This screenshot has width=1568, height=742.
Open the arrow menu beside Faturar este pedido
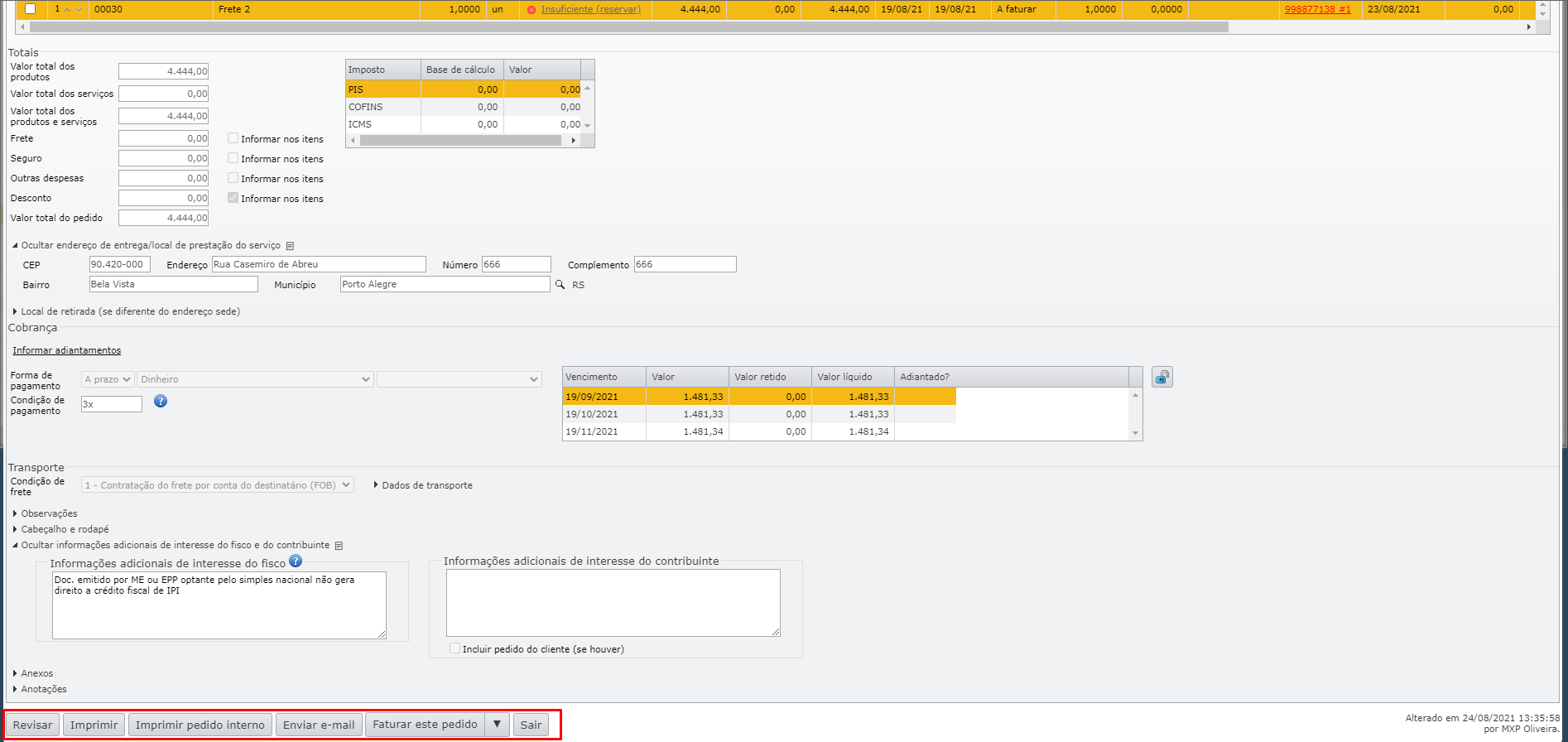497,725
